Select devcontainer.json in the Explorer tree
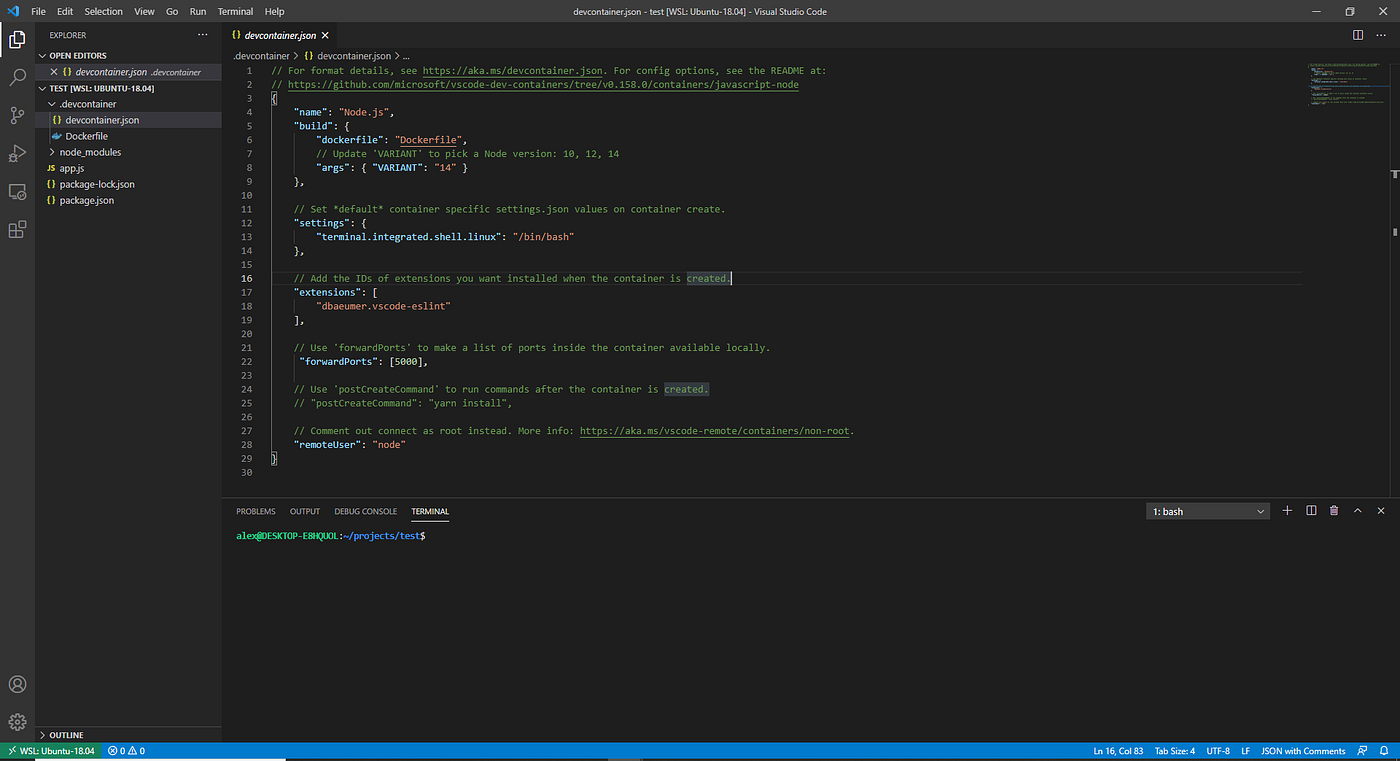1400x761 pixels. [x=102, y=120]
